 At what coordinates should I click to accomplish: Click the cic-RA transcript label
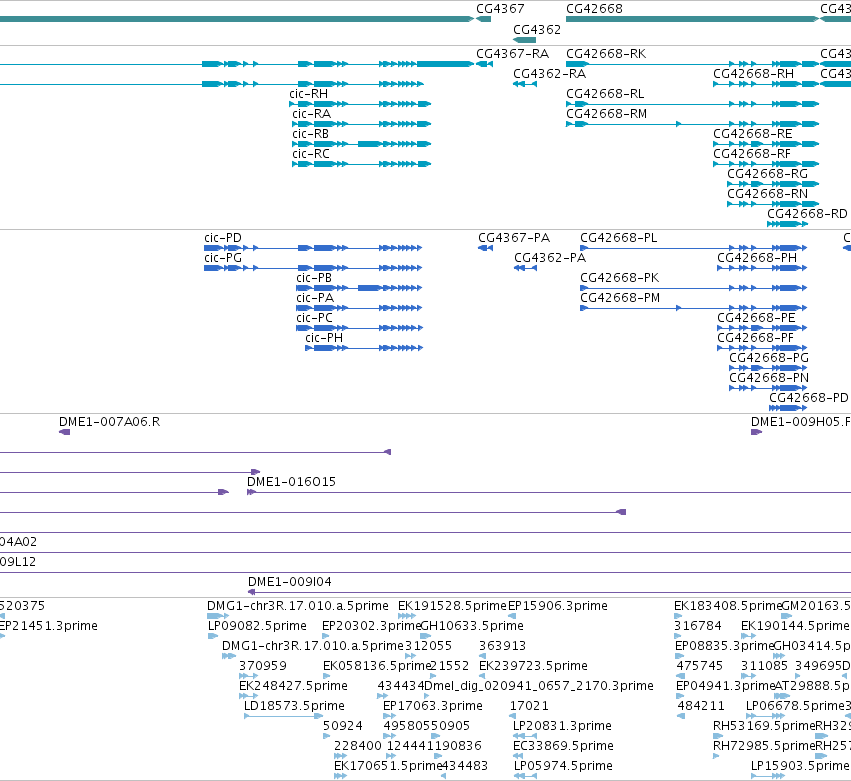coord(312,114)
